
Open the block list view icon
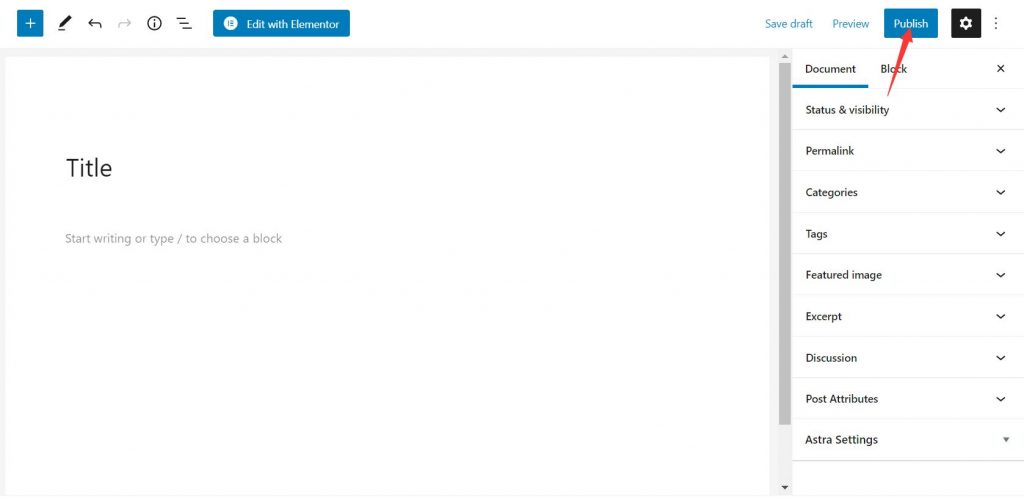point(184,23)
